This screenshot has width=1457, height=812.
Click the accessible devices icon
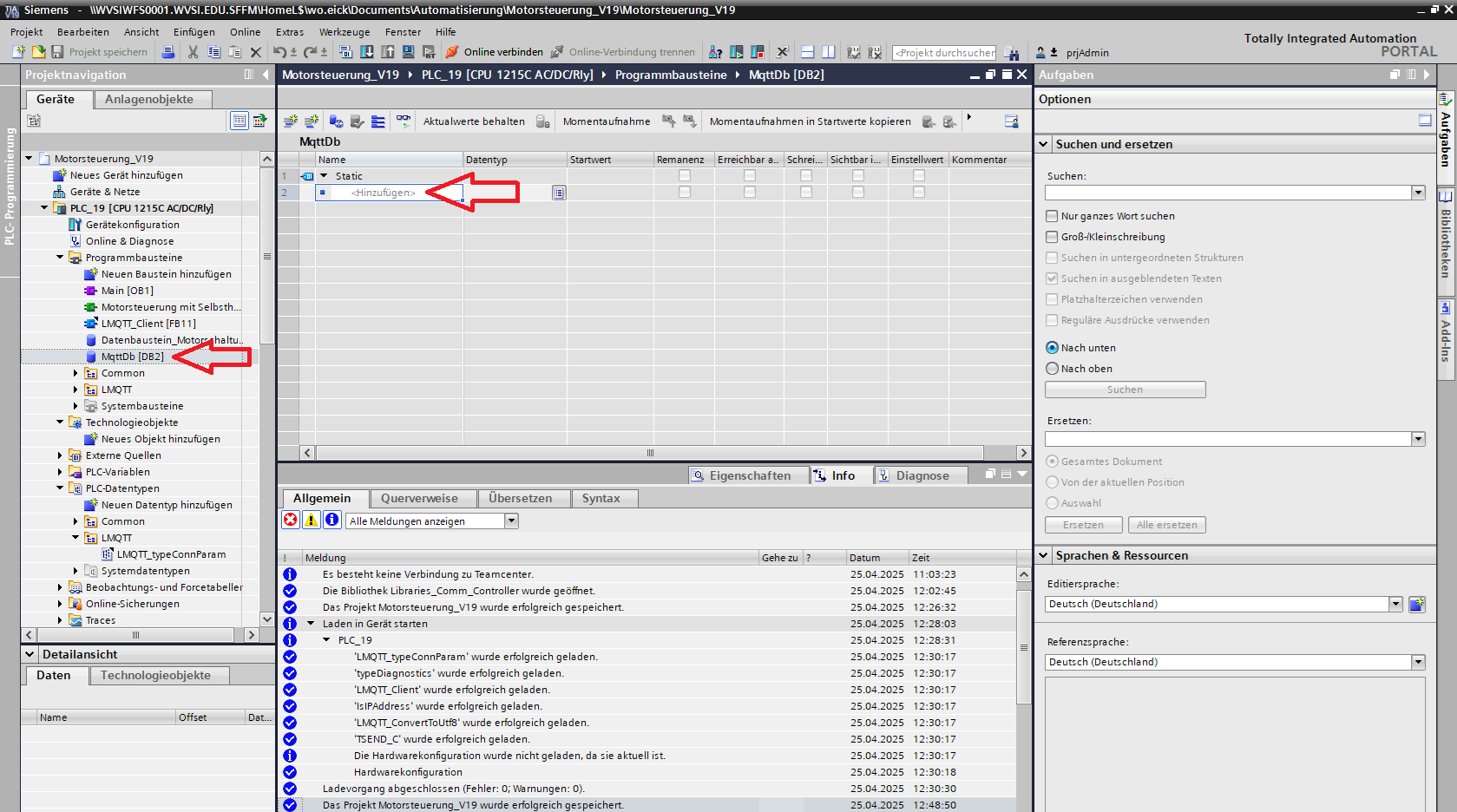[x=716, y=52]
